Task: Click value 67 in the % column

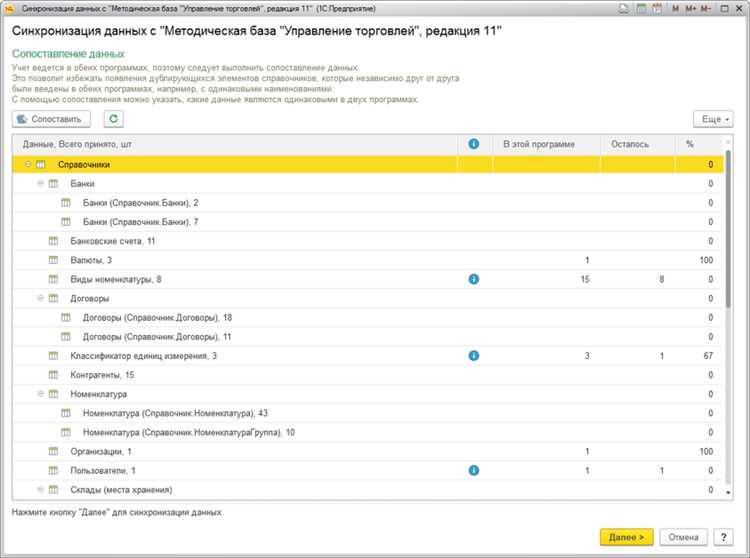Action: [708, 356]
